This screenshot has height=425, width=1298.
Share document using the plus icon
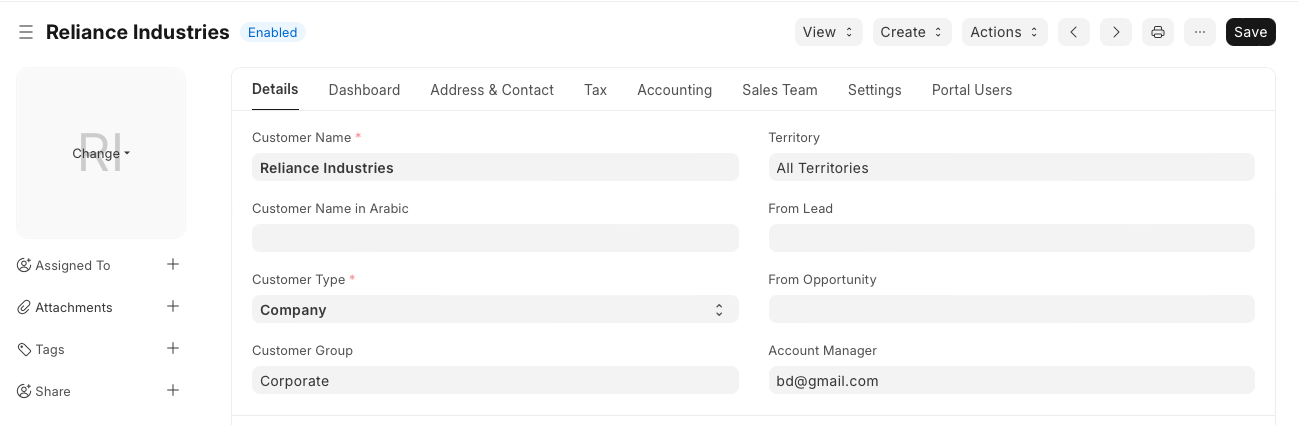(173, 391)
